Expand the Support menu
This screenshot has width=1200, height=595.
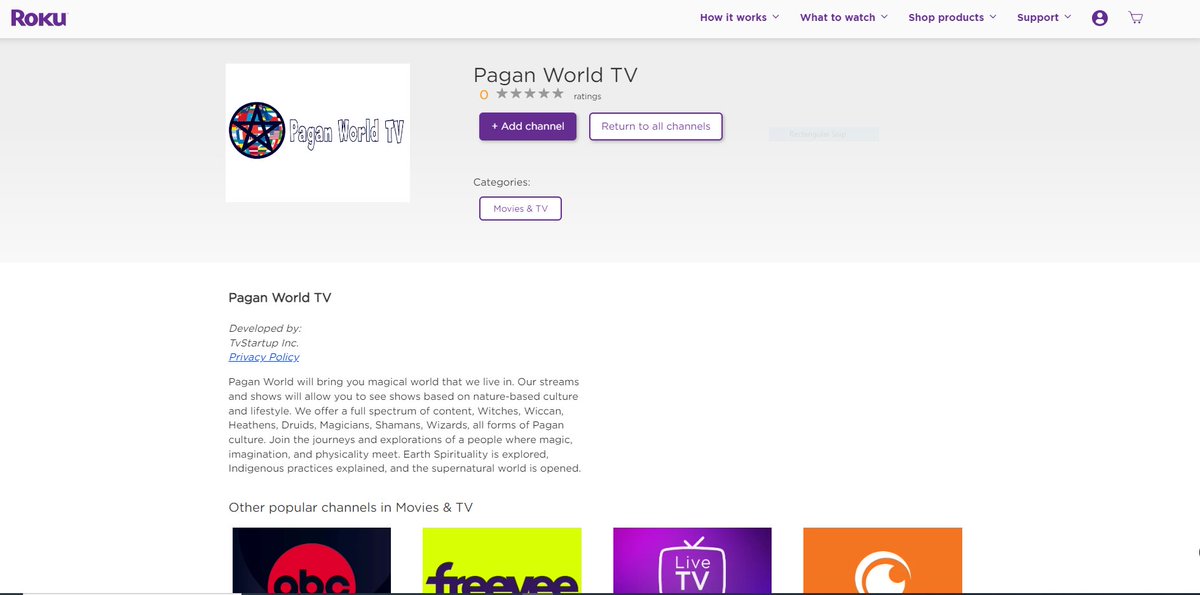pyautogui.click(x=1044, y=18)
